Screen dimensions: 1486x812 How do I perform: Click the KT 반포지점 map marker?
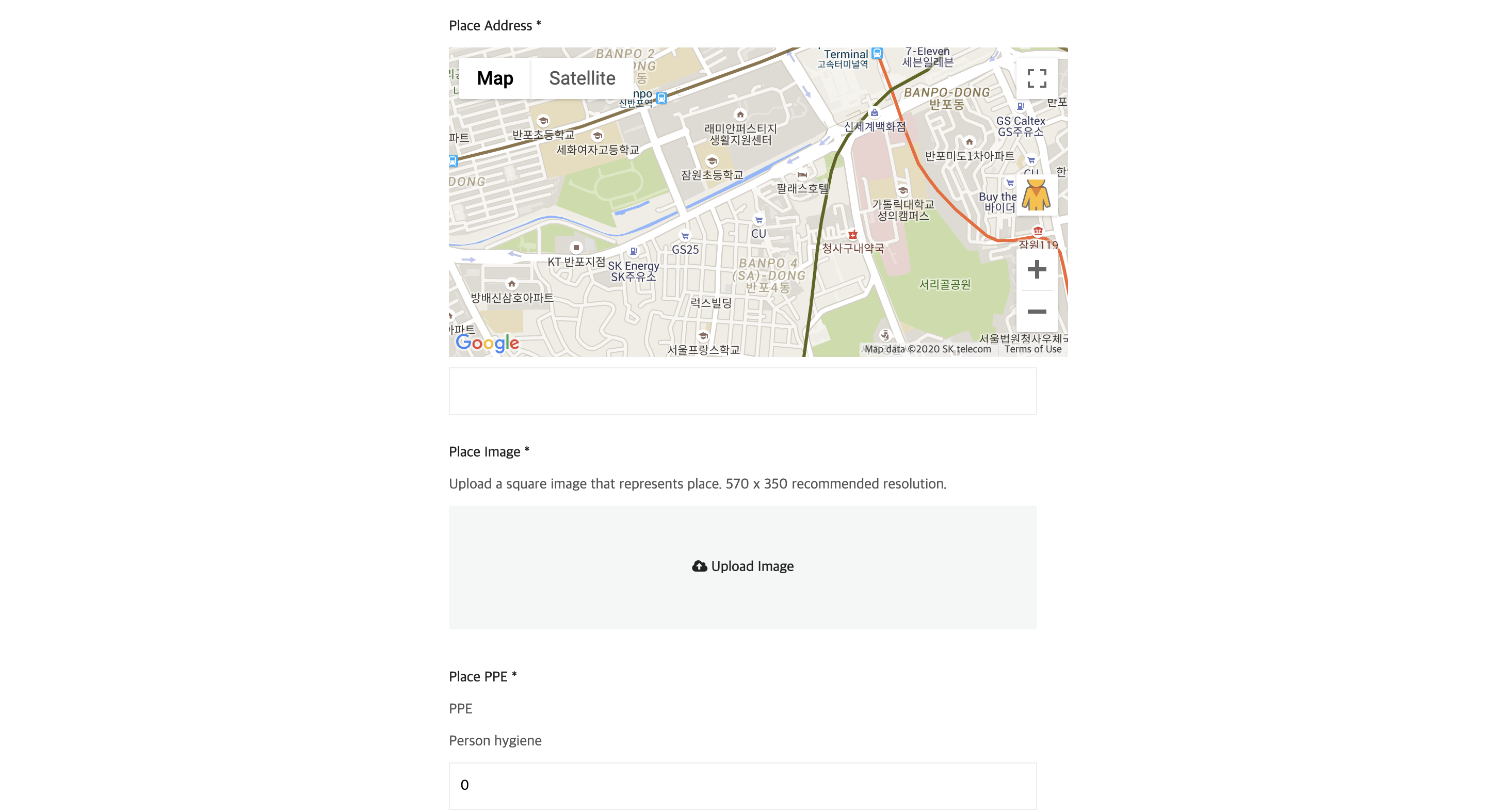pos(576,248)
